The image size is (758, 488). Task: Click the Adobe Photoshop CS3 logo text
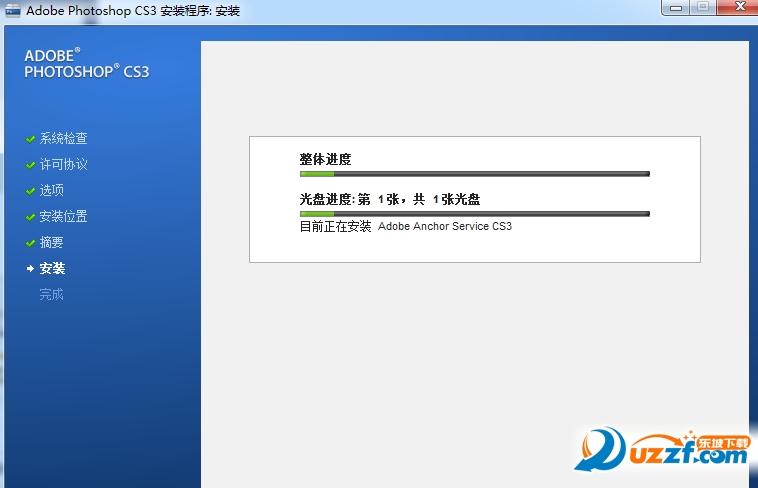[x=87, y=64]
